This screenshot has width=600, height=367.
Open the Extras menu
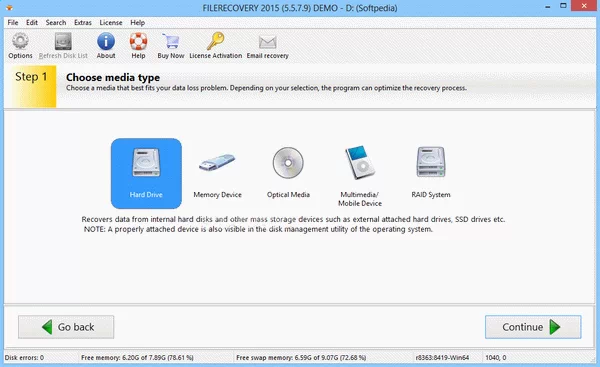tap(83, 23)
